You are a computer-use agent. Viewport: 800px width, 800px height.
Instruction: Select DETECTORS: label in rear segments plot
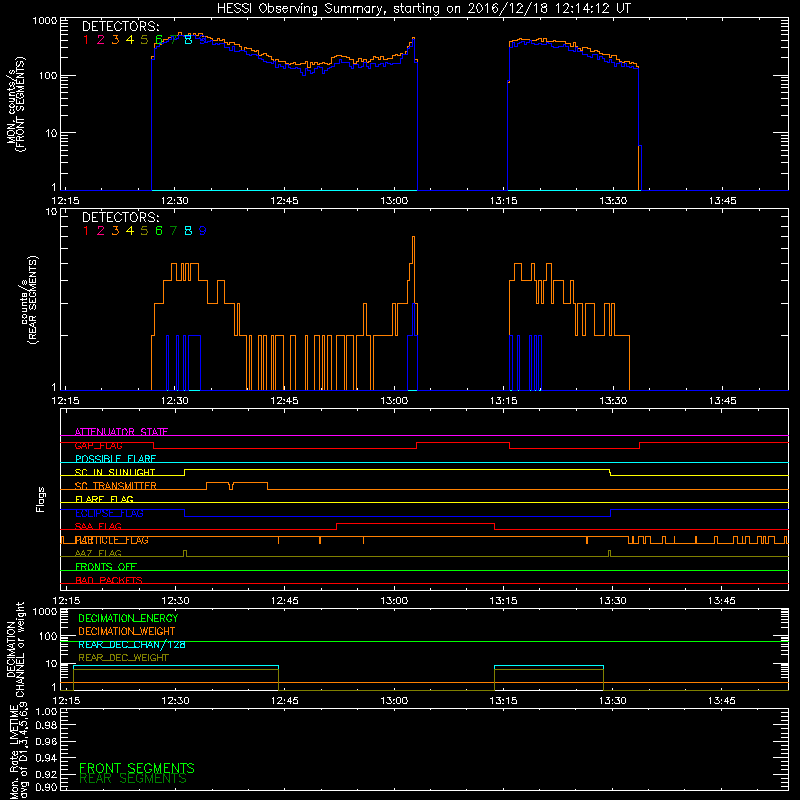[x=120, y=218]
